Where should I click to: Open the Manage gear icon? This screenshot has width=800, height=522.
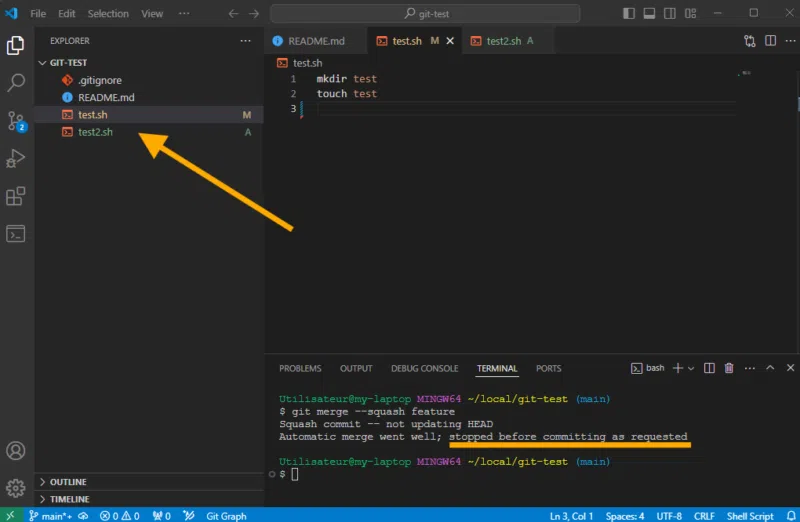[x=16, y=488]
